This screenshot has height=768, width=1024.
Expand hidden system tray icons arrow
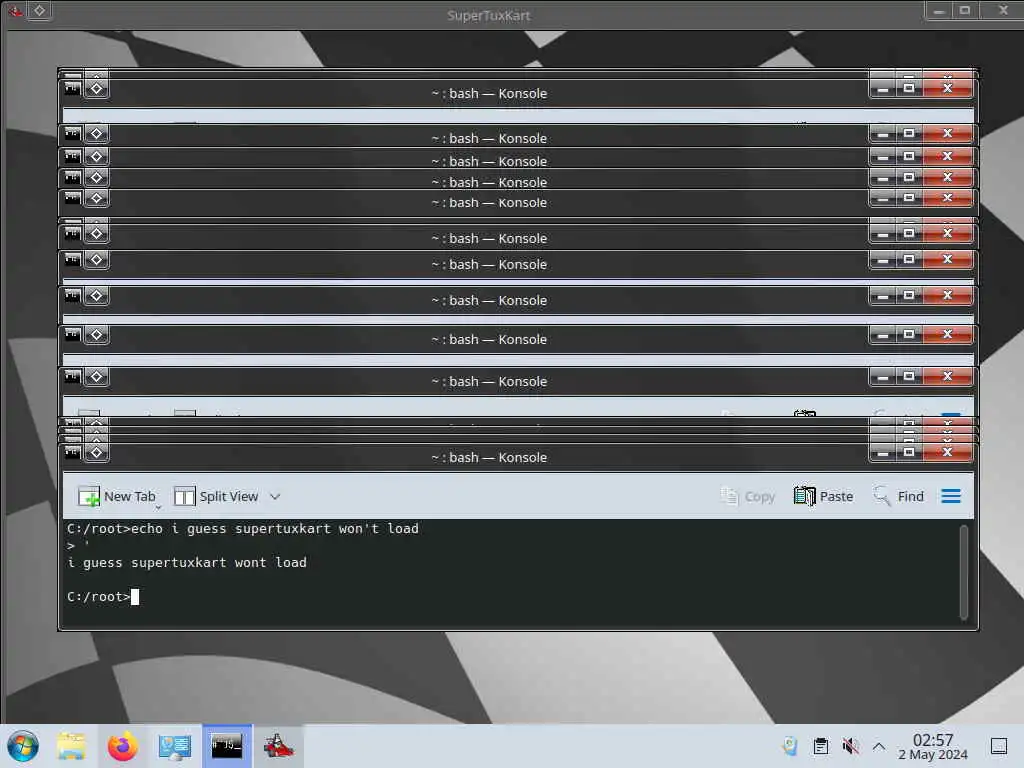(879, 746)
